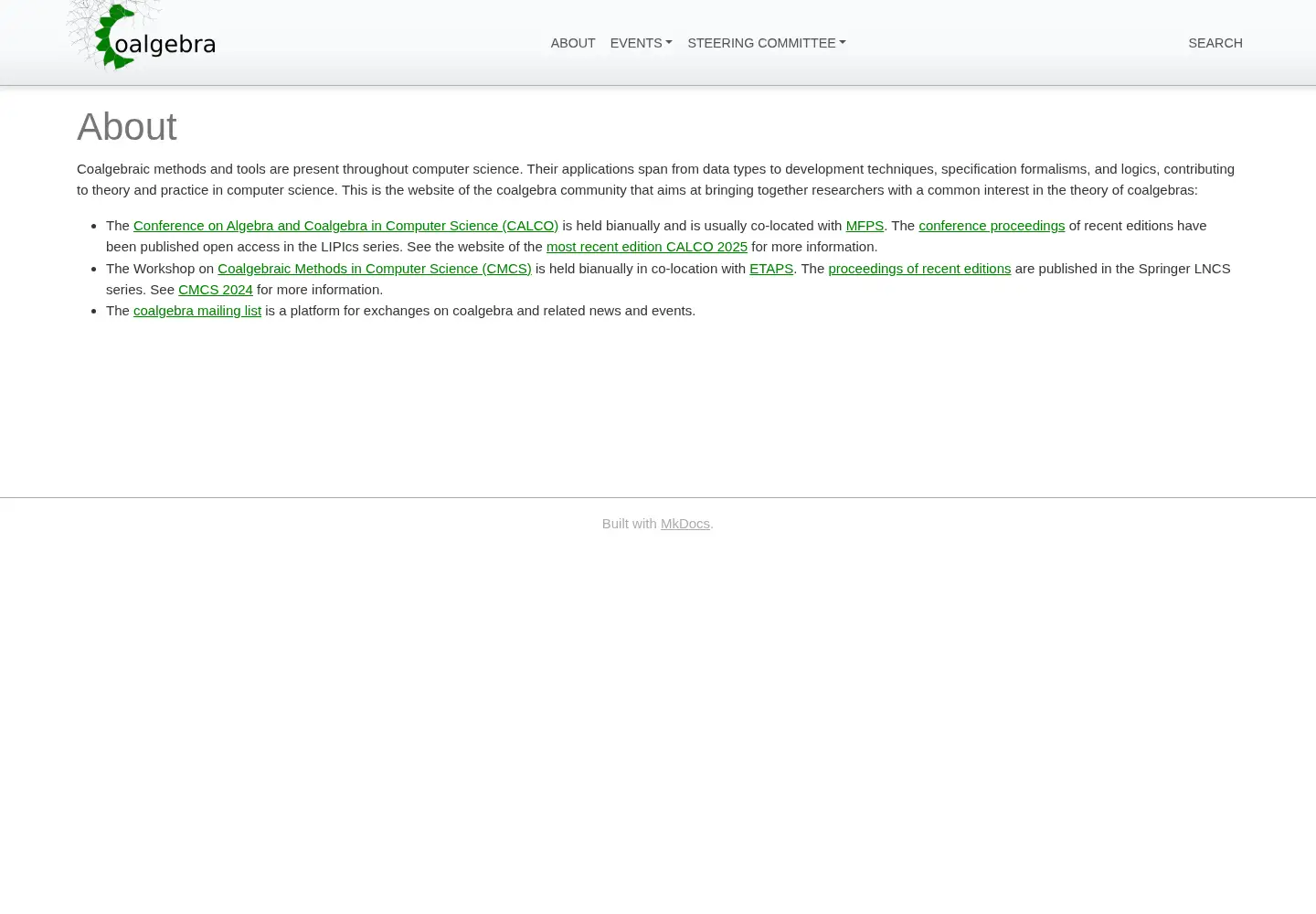Expand the Steering Committee dropdown
Viewport: 1316px width, 914px height.
pyautogui.click(x=767, y=43)
